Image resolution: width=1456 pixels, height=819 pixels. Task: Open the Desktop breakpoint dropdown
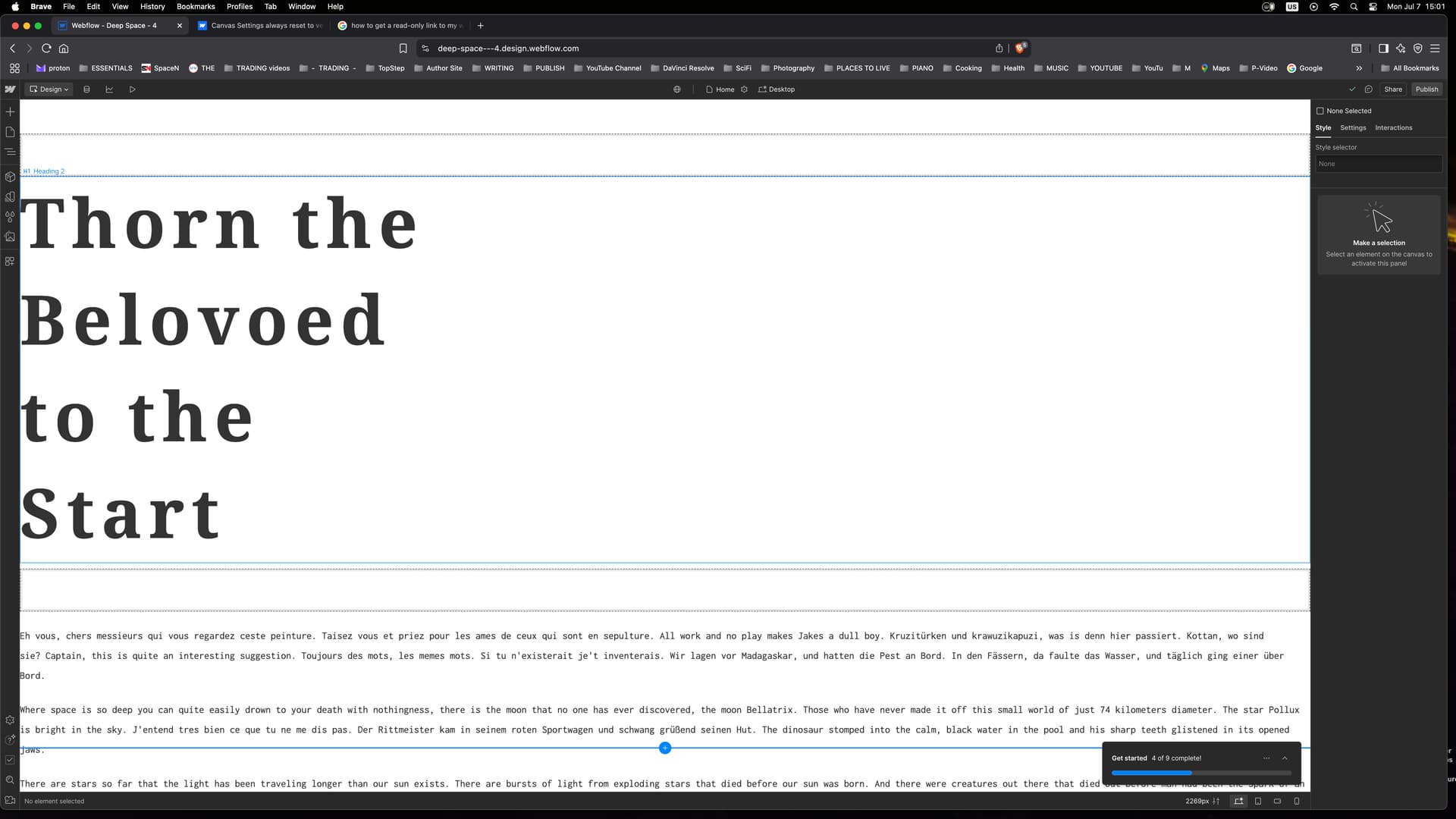click(x=777, y=89)
